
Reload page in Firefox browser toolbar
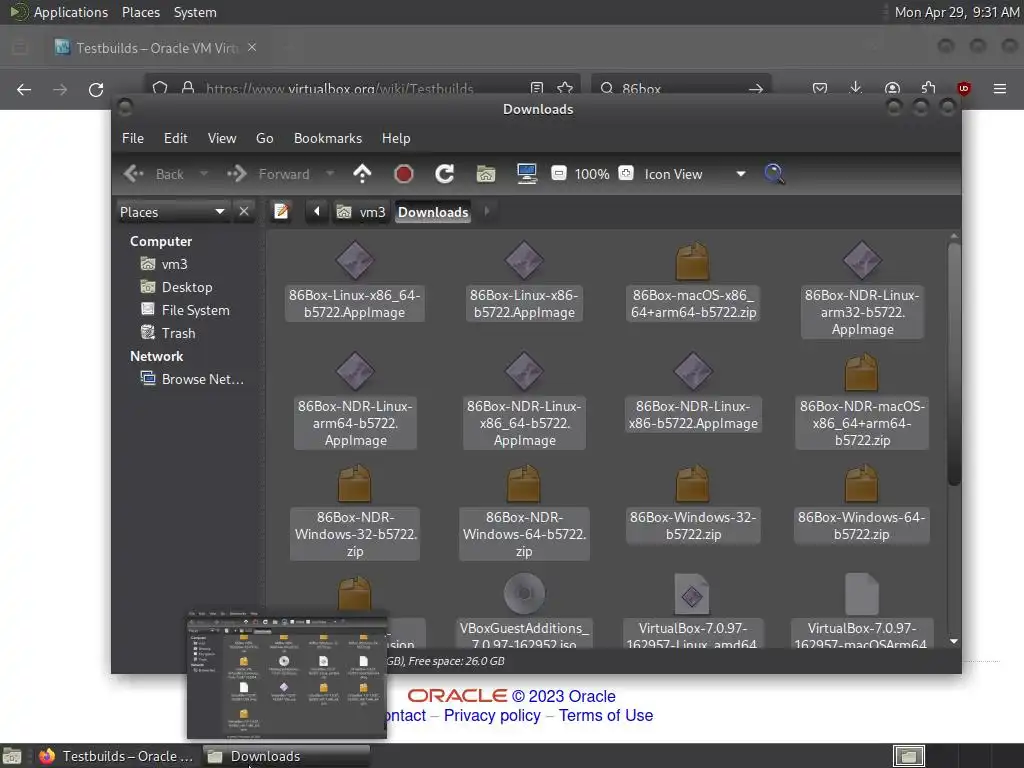click(x=96, y=89)
